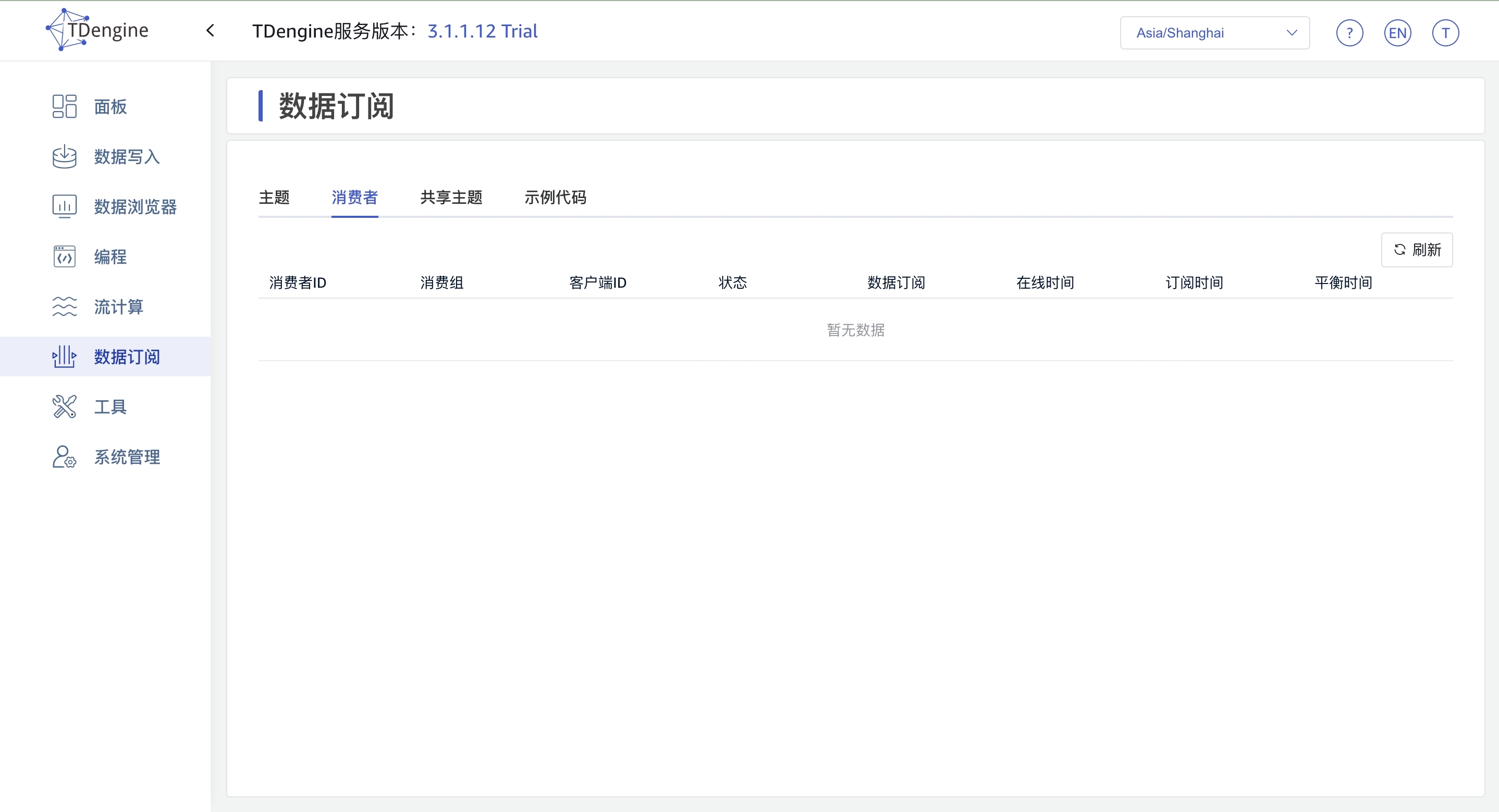Open the user T avatar menu
Viewport: 1499px width, 812px height.
pos(1445,33)
